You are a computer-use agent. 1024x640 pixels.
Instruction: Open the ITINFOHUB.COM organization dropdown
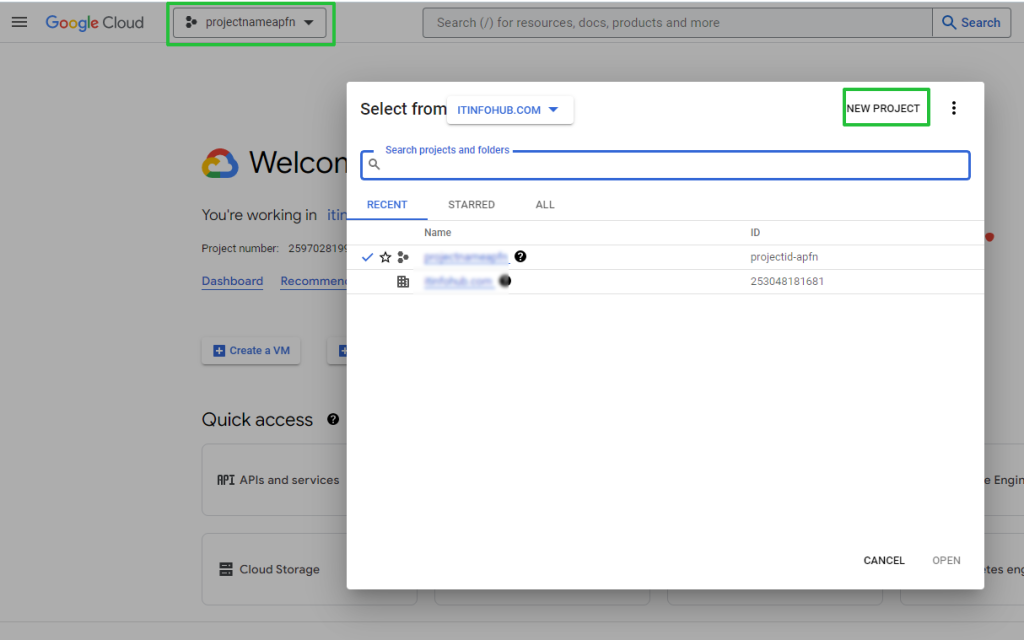tap(510, 110)
